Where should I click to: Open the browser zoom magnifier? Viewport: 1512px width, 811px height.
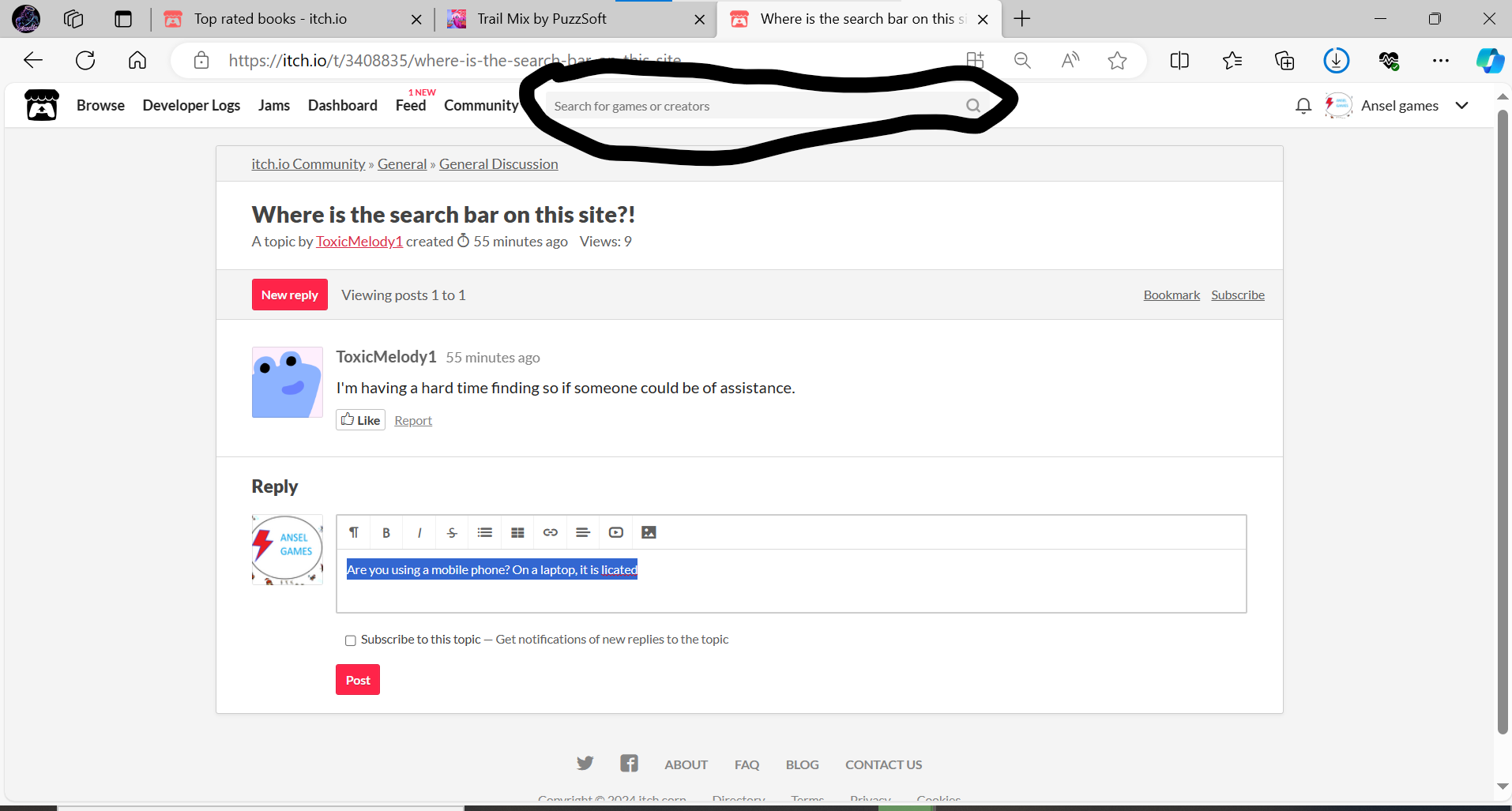coord(1022,60)
